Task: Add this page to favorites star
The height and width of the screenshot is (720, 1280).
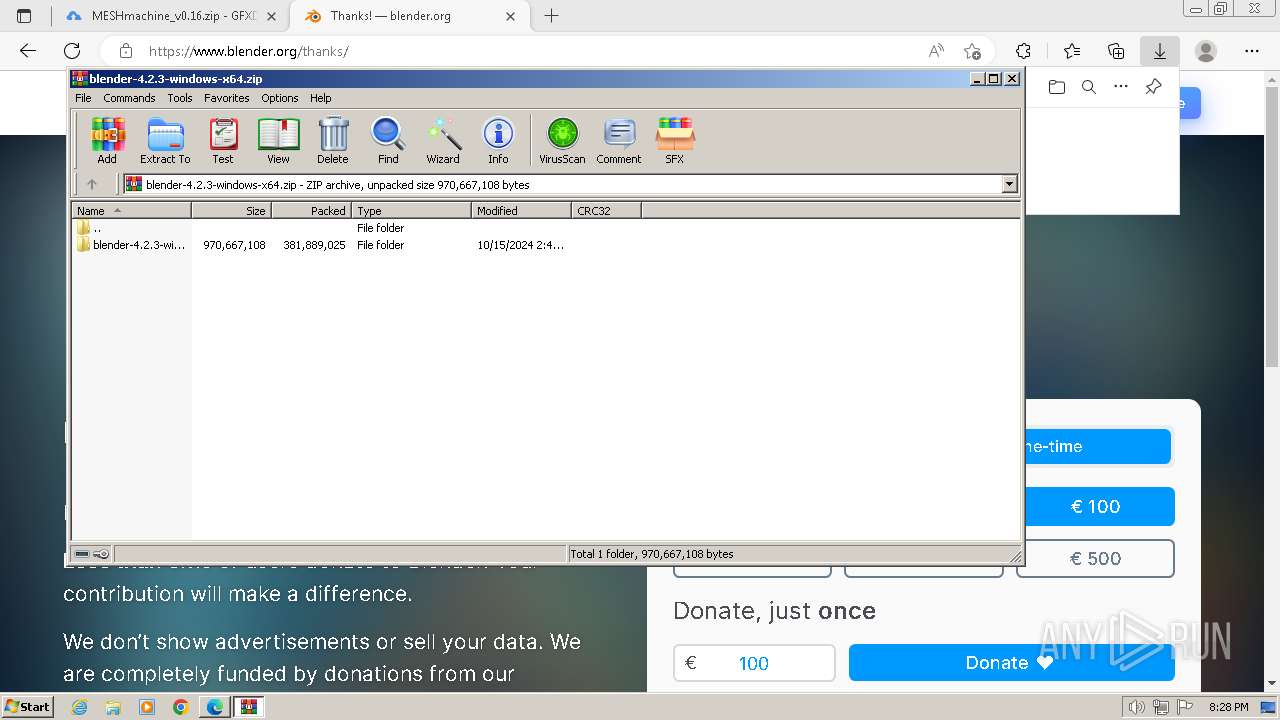Action: (x=972, y=51)
